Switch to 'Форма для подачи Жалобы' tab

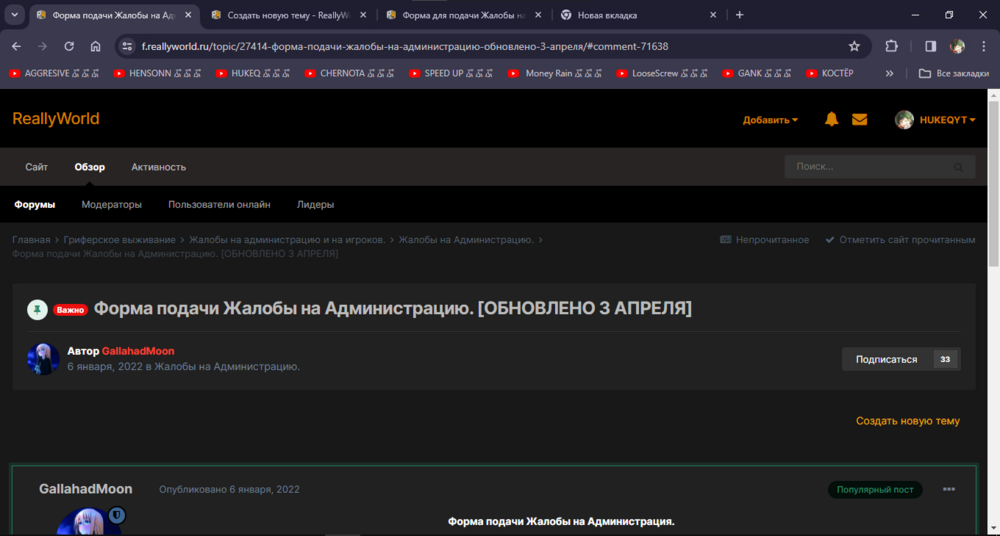coord(462,15)
